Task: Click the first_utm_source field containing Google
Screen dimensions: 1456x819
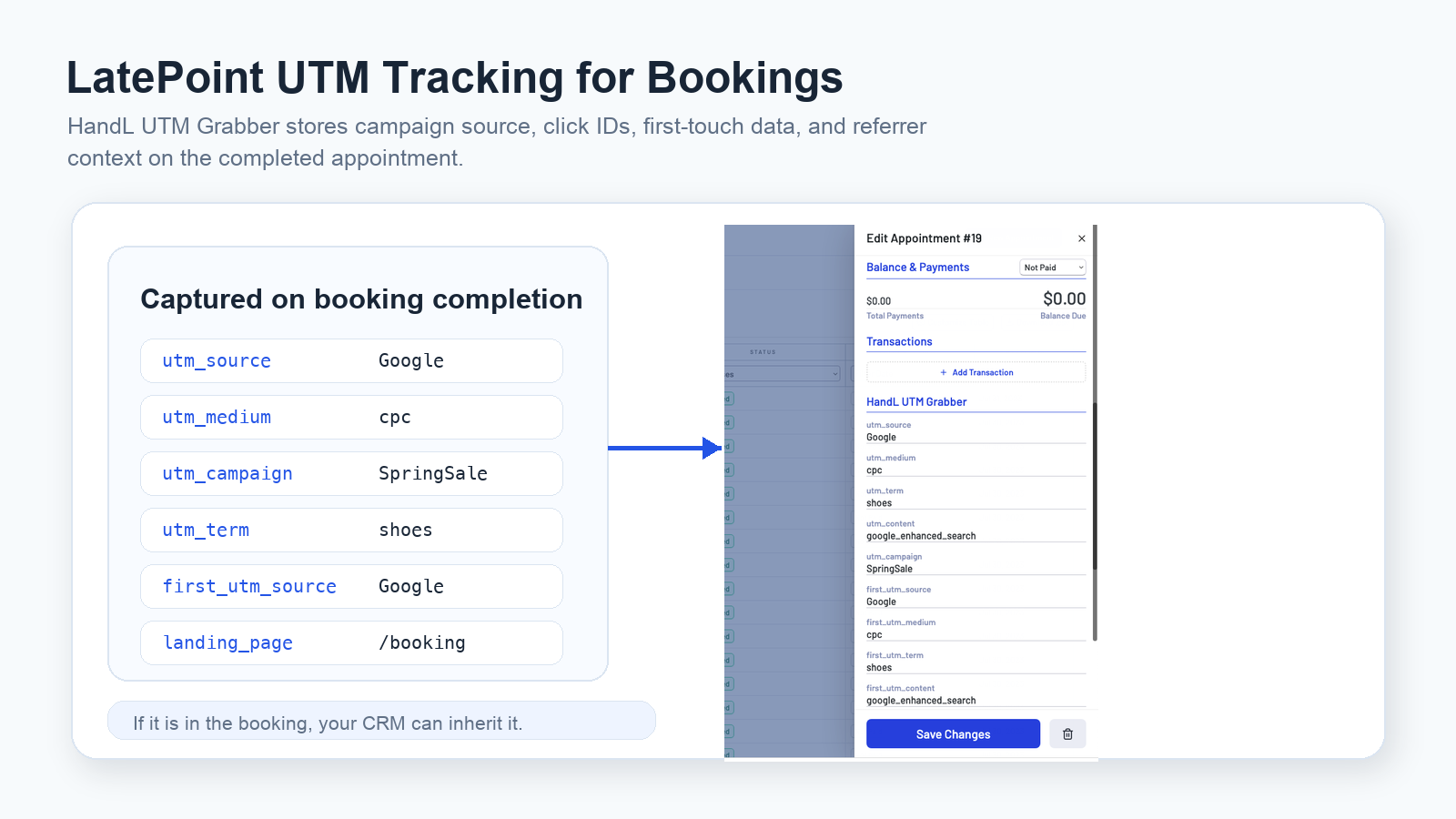Action: [x=976, y=602]
